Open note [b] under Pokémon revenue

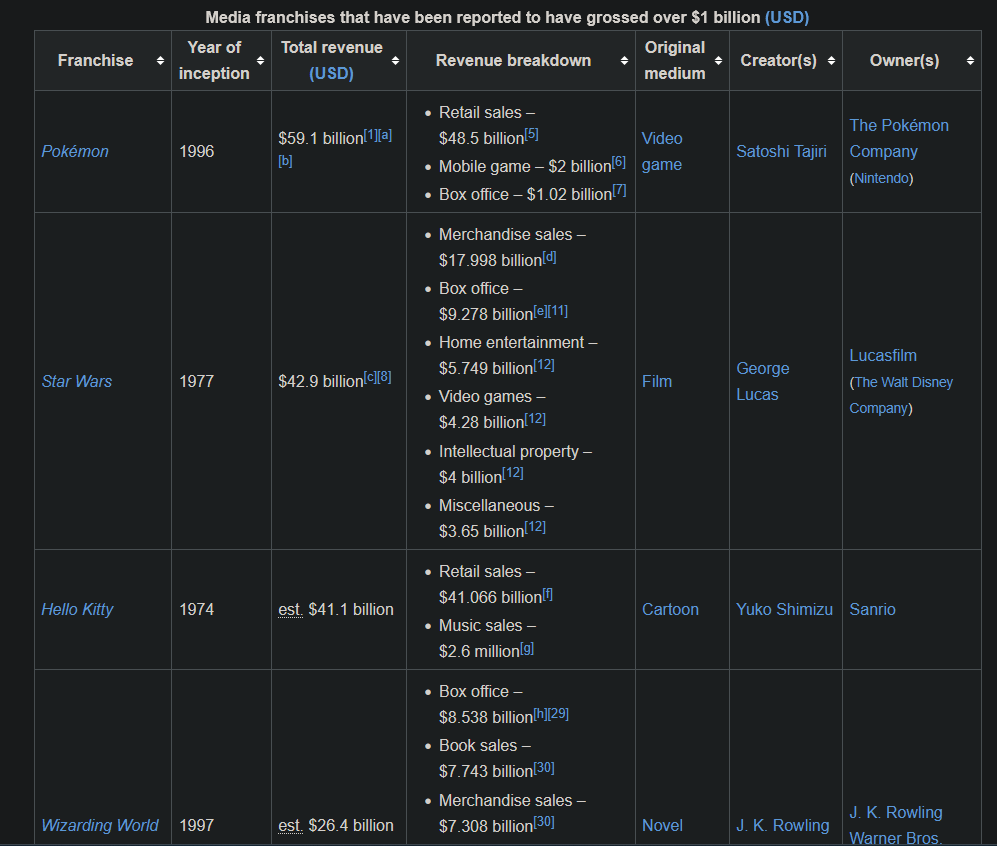(x=285, y=161)
